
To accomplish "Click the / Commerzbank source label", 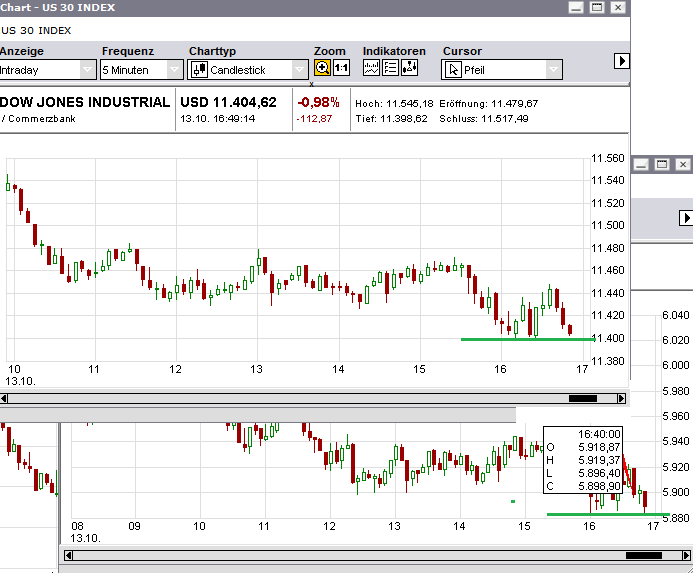I will (38, 118).
